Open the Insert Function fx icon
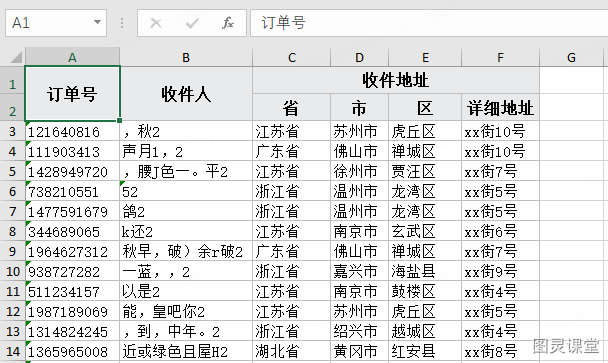 [228, 23]
